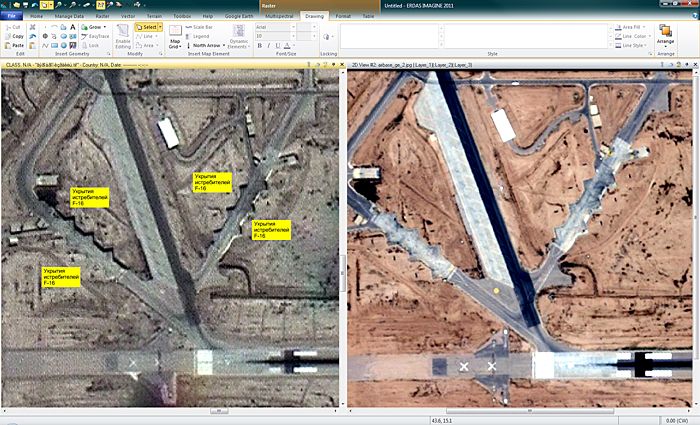
Task: Toggle the EasyTrace option
Action: pyautogui.click(x=97, y=36)
